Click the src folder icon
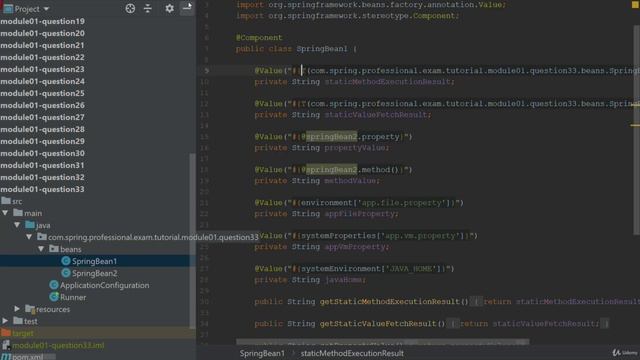Image resolution: width=640 pixels, height=360 pixels. coord(6,201)
